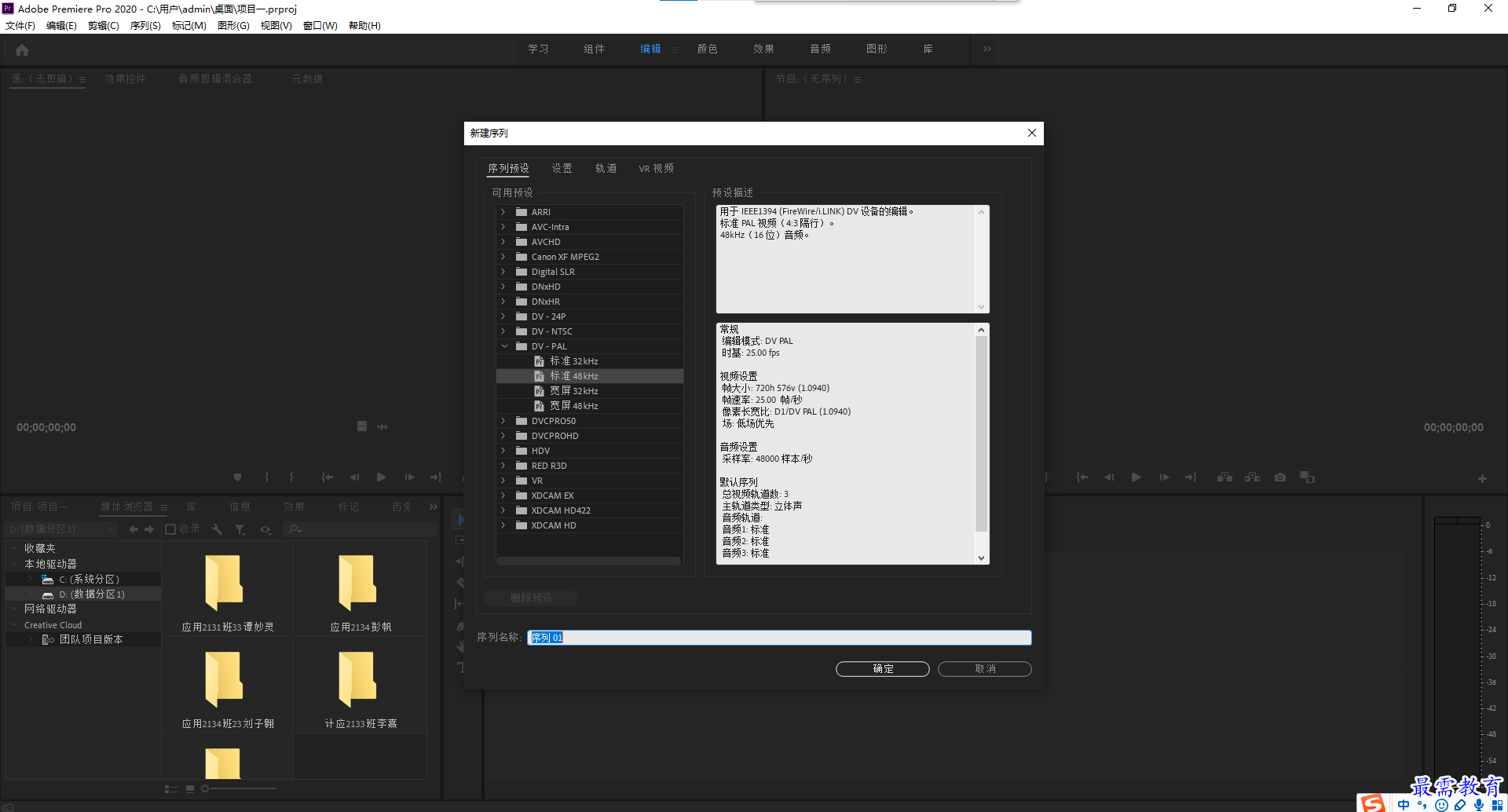Image resolution: width=1508 pixels, height=812 pixels.
Task: Collapse the DV - PAL preset folder
Action: point(503,346)
